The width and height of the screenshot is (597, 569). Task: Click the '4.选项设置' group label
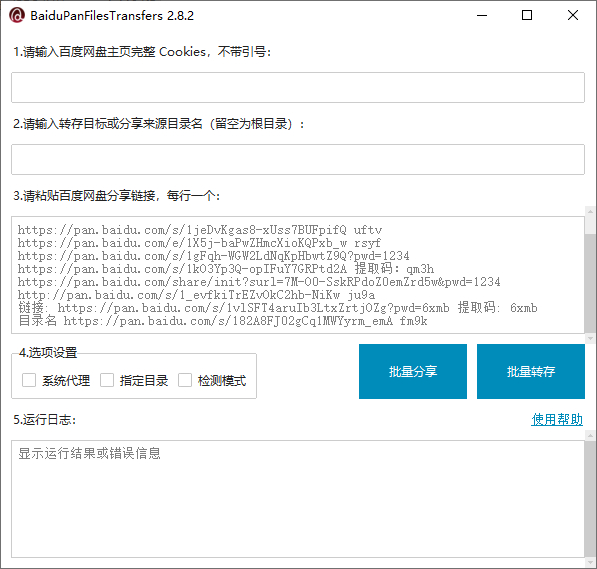pyautogui.click(x=48, y=353)
